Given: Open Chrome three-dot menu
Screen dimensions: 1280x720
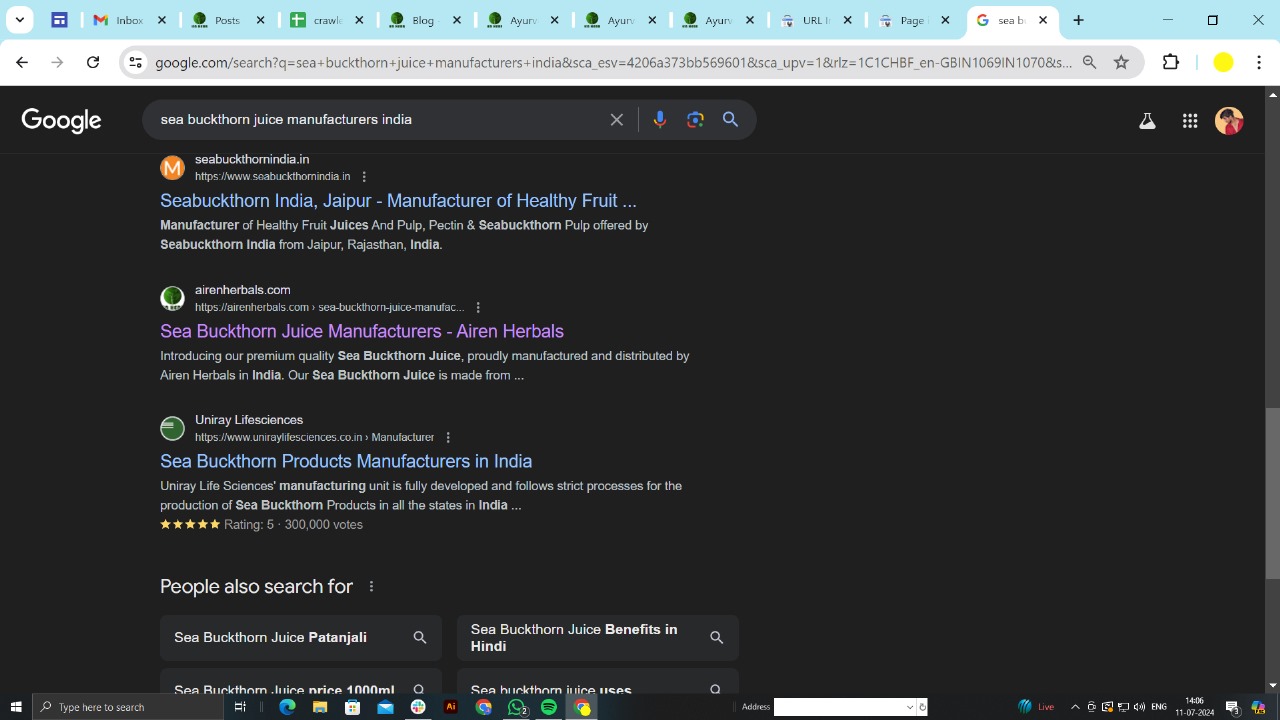Looking at the screenshot, I should point(1259,62).
